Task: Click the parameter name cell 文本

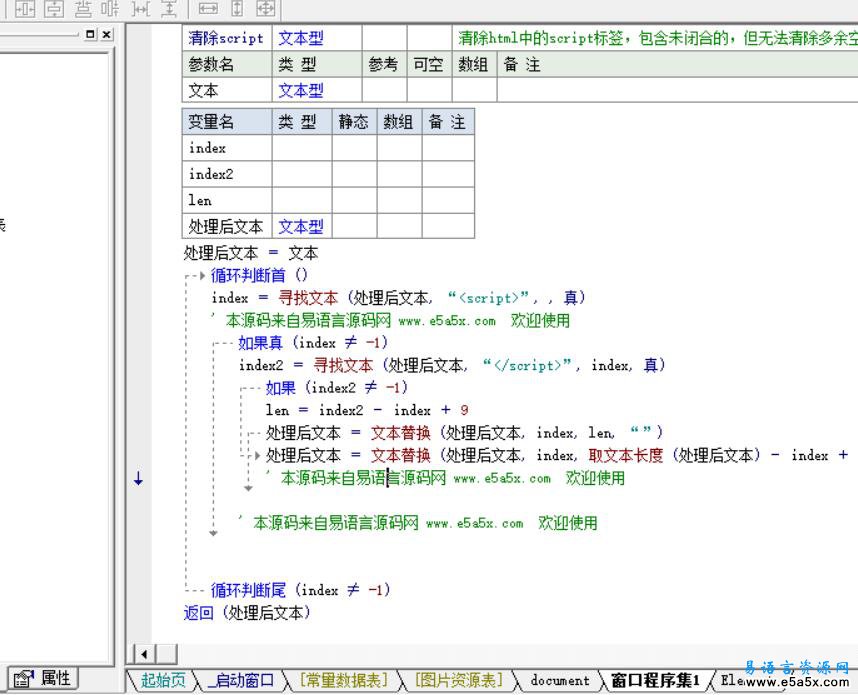Action: click(227, 90)
